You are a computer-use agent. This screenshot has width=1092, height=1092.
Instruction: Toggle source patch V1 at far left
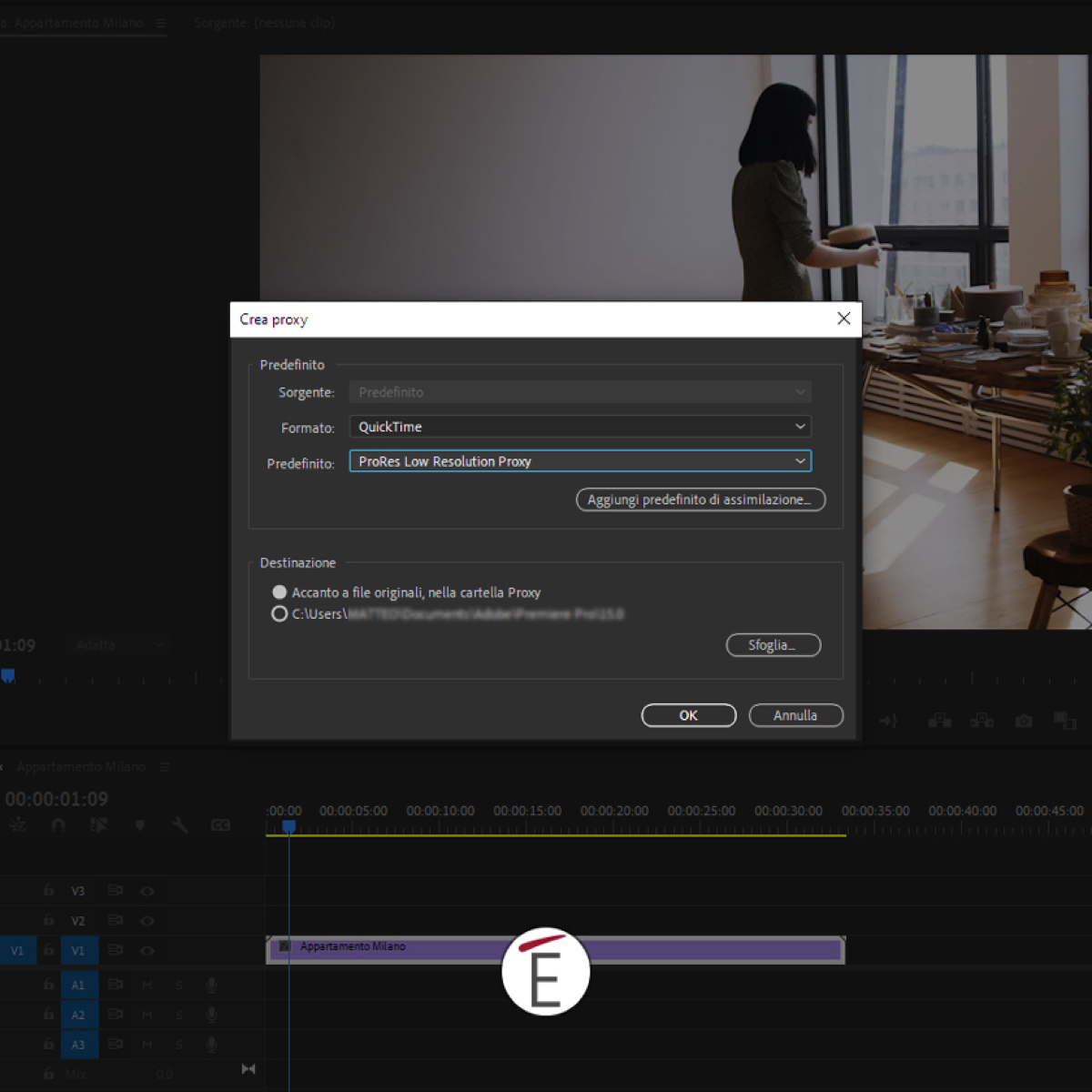(x=17, y=950)
